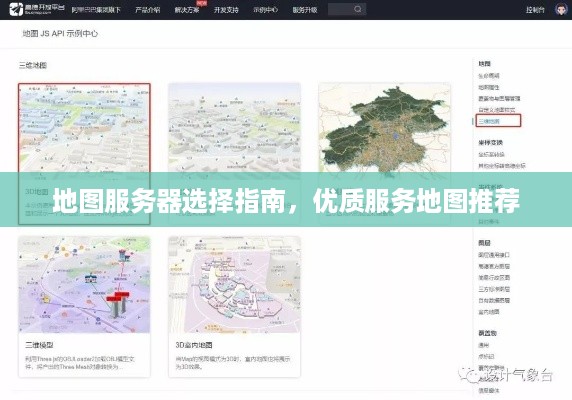The image size is (572, 400).
Task: Select 通用 under 覆盖物 in sidebar
Action: pos(484,345)
